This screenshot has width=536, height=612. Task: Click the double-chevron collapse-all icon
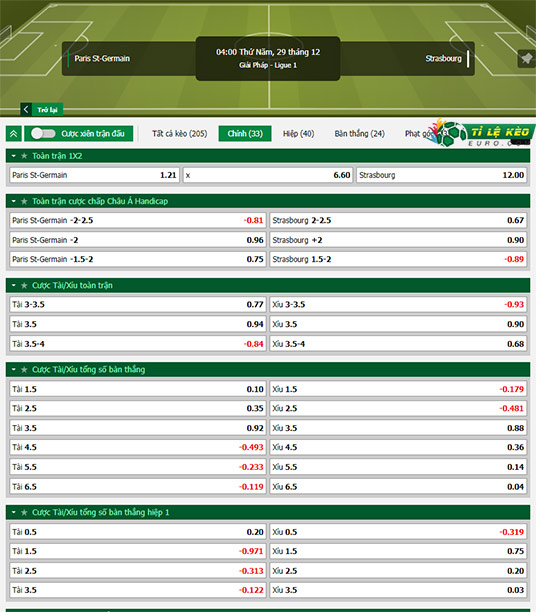(x=13, y=133)
